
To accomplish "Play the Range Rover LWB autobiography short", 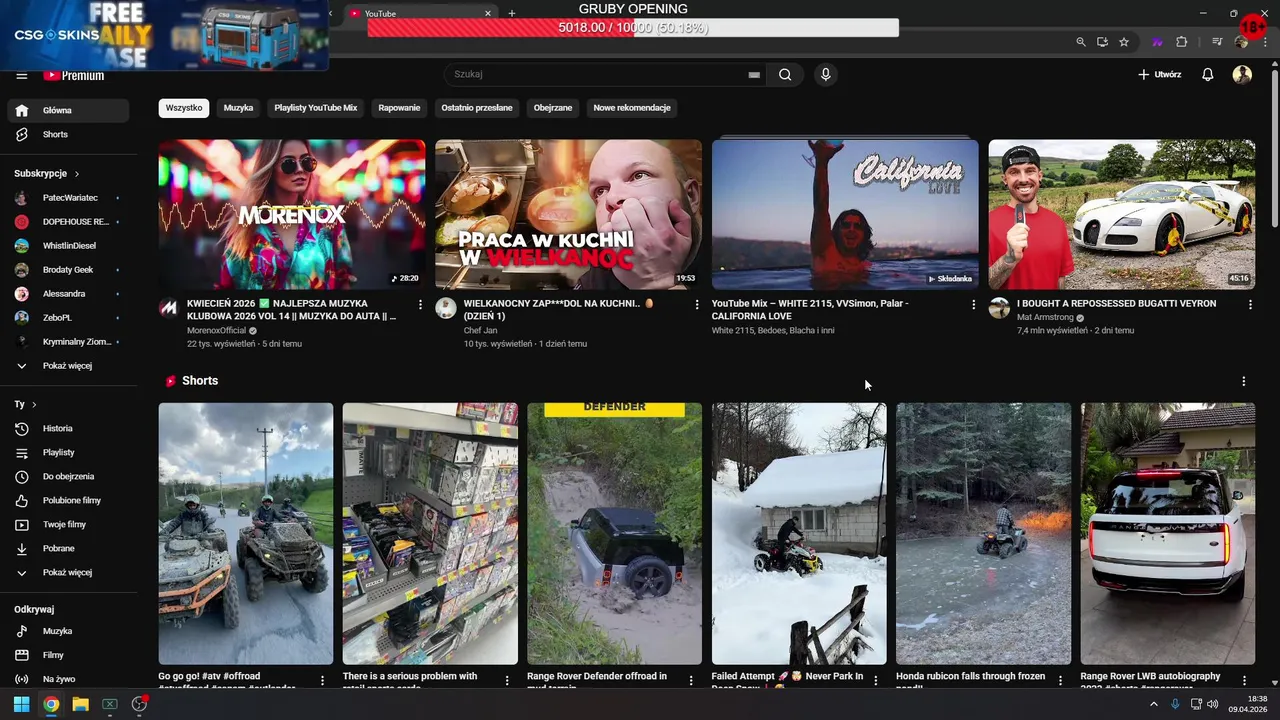I will 1168,534.
